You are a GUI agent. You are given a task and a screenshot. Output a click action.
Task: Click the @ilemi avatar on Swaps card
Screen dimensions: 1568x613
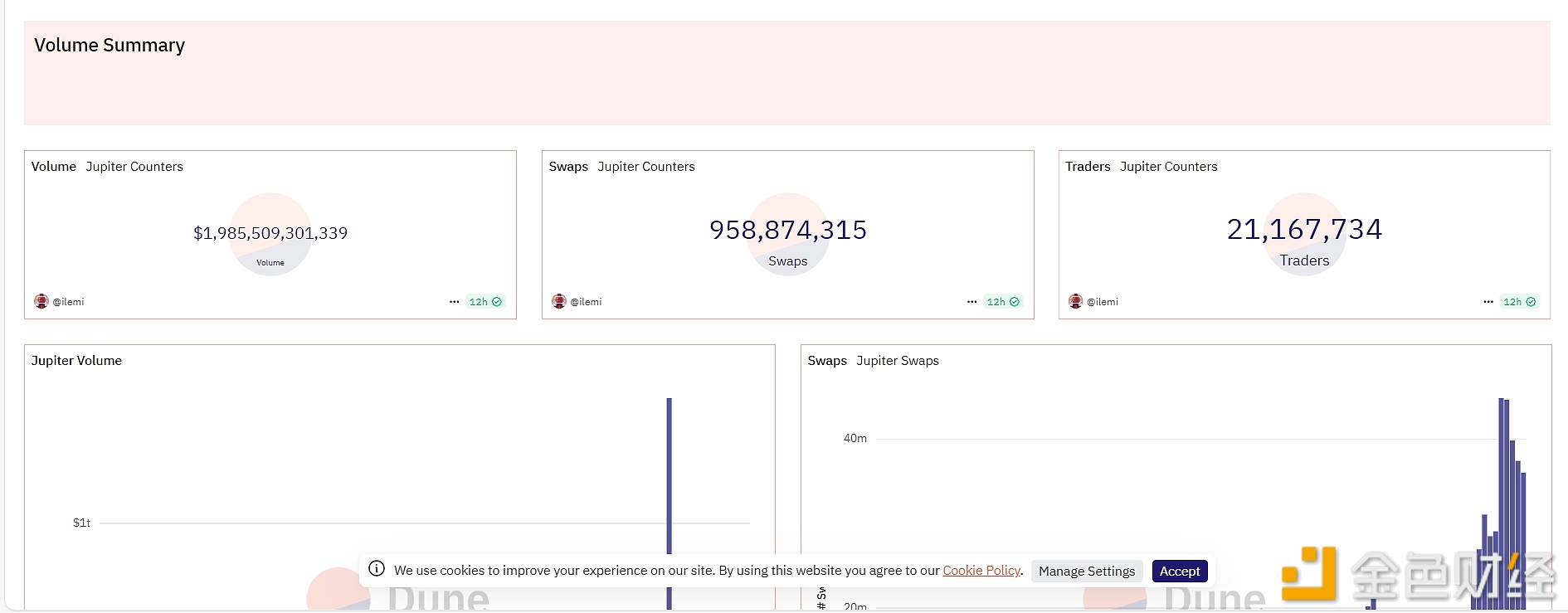click(559, 301)
